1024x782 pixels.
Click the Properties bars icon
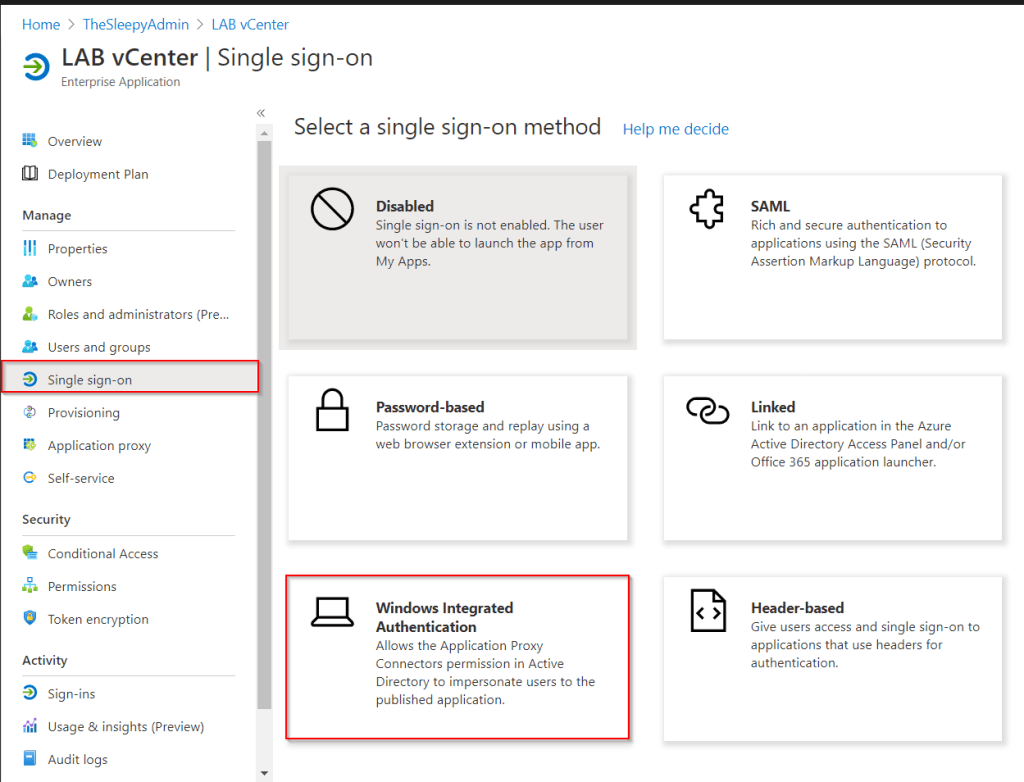[x=30, y=248]
